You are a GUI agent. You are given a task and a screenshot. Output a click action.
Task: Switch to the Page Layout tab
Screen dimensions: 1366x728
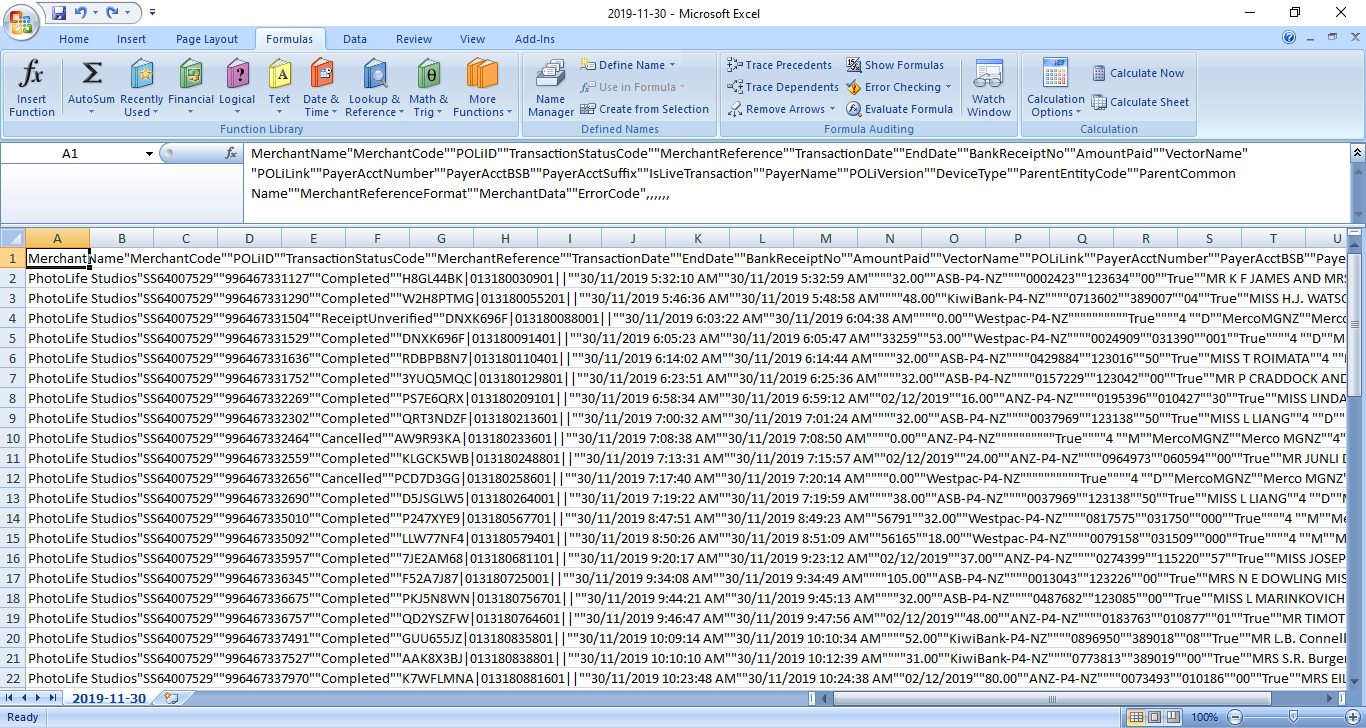[x=207, y=39]
